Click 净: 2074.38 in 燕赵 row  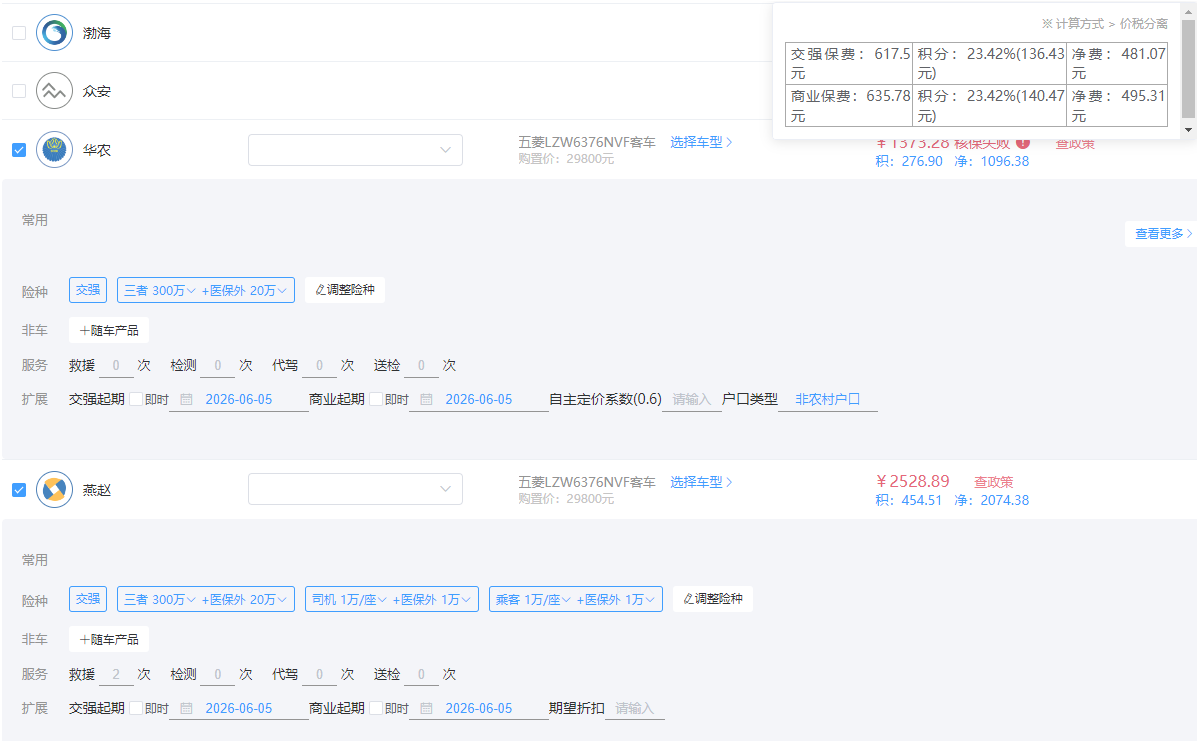pos(992,501)
